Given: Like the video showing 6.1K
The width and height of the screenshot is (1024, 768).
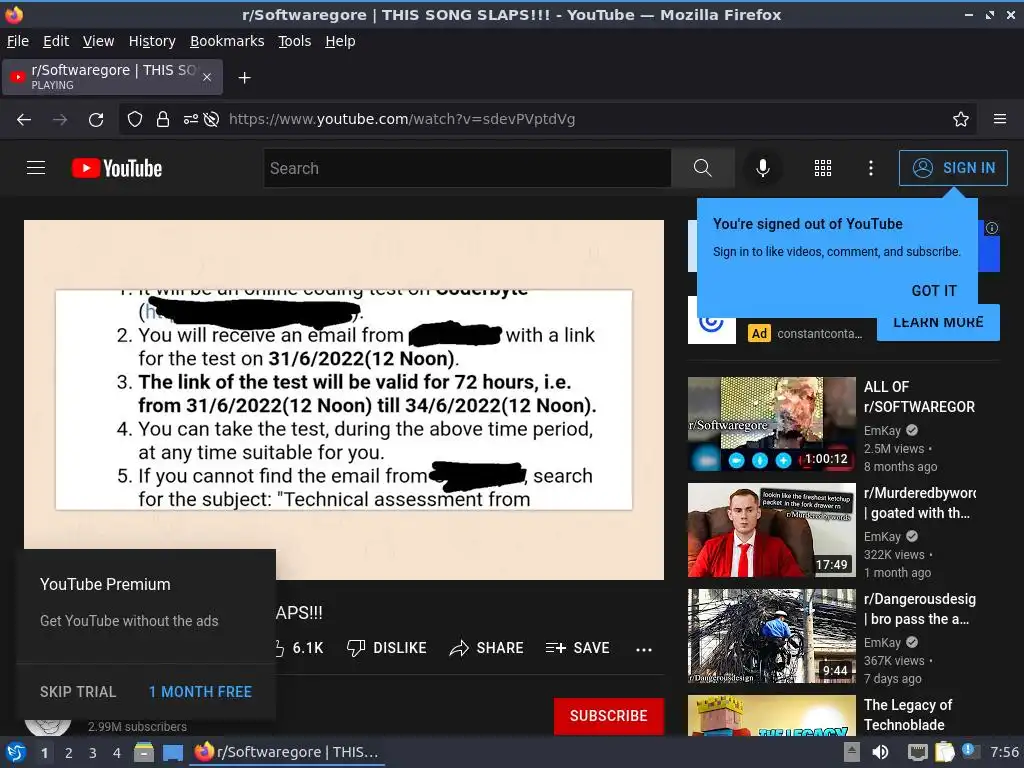Looking at the screenshot, I should coord(300,648).
